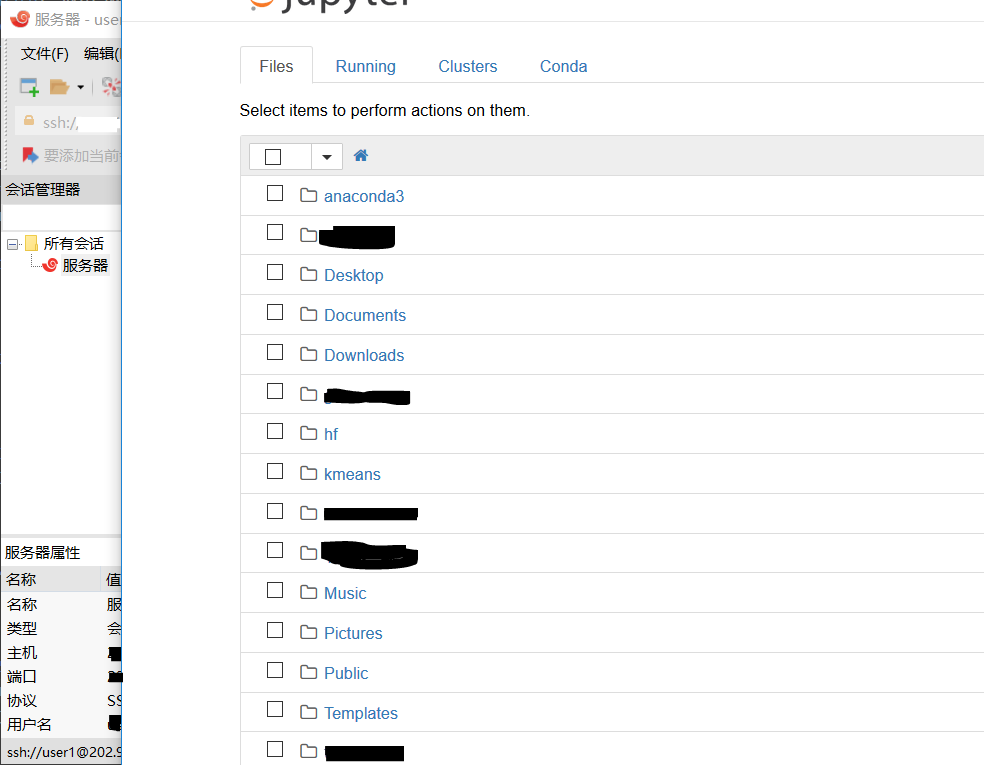Screen dimensions: 984x765
Task: Tick the checkbox for the Desktop folder
Action: coord(275,273)
